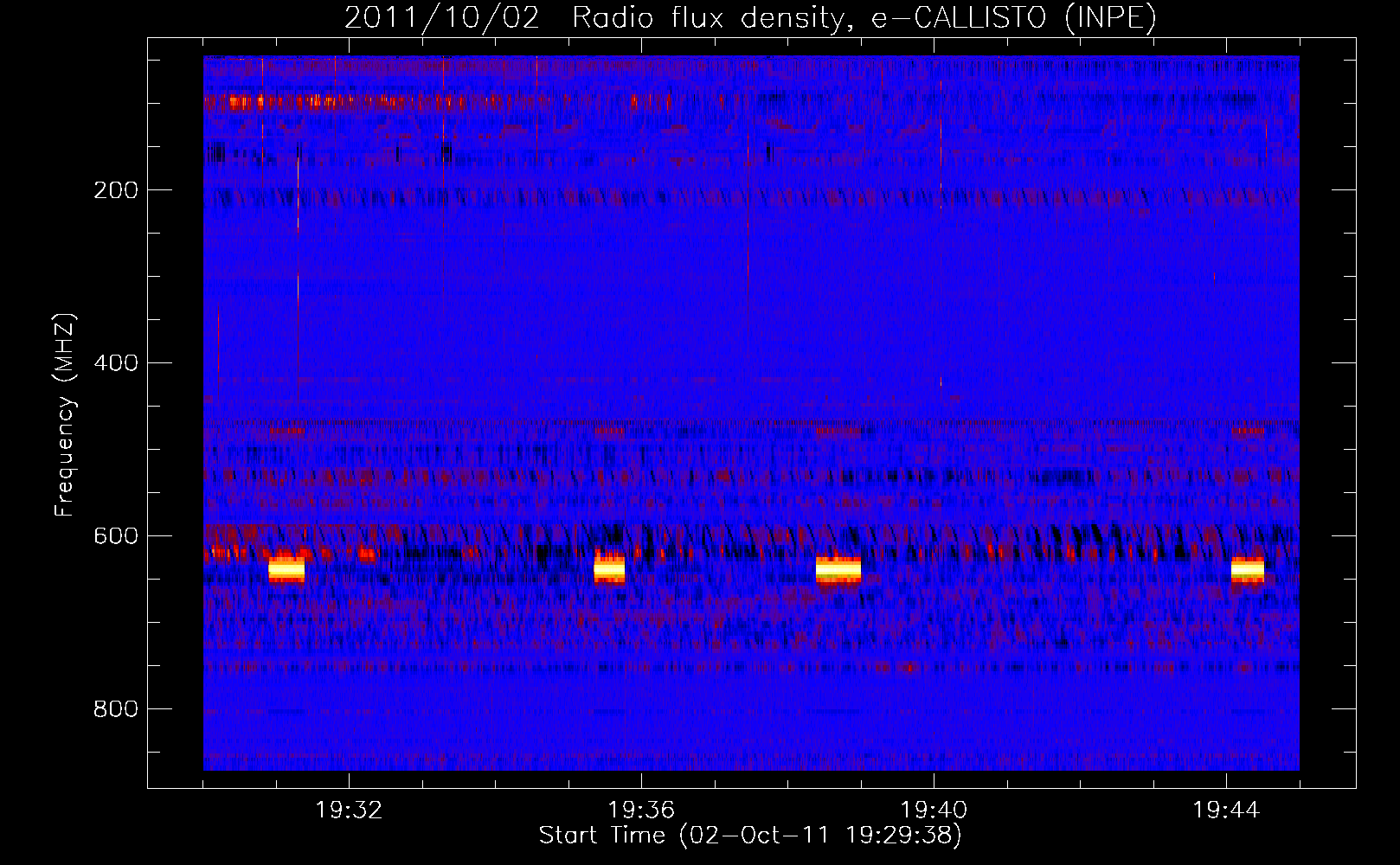Click the 19:36 time tick label
Viewport: 1400px width, 865px height.
coord(641,811)
